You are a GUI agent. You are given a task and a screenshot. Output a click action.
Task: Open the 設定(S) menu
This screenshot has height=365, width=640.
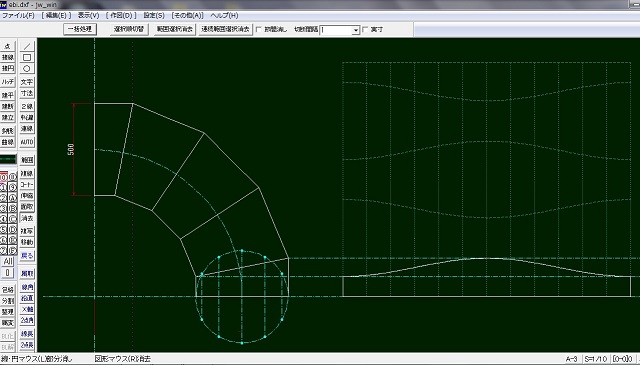(x=154, y=16)
